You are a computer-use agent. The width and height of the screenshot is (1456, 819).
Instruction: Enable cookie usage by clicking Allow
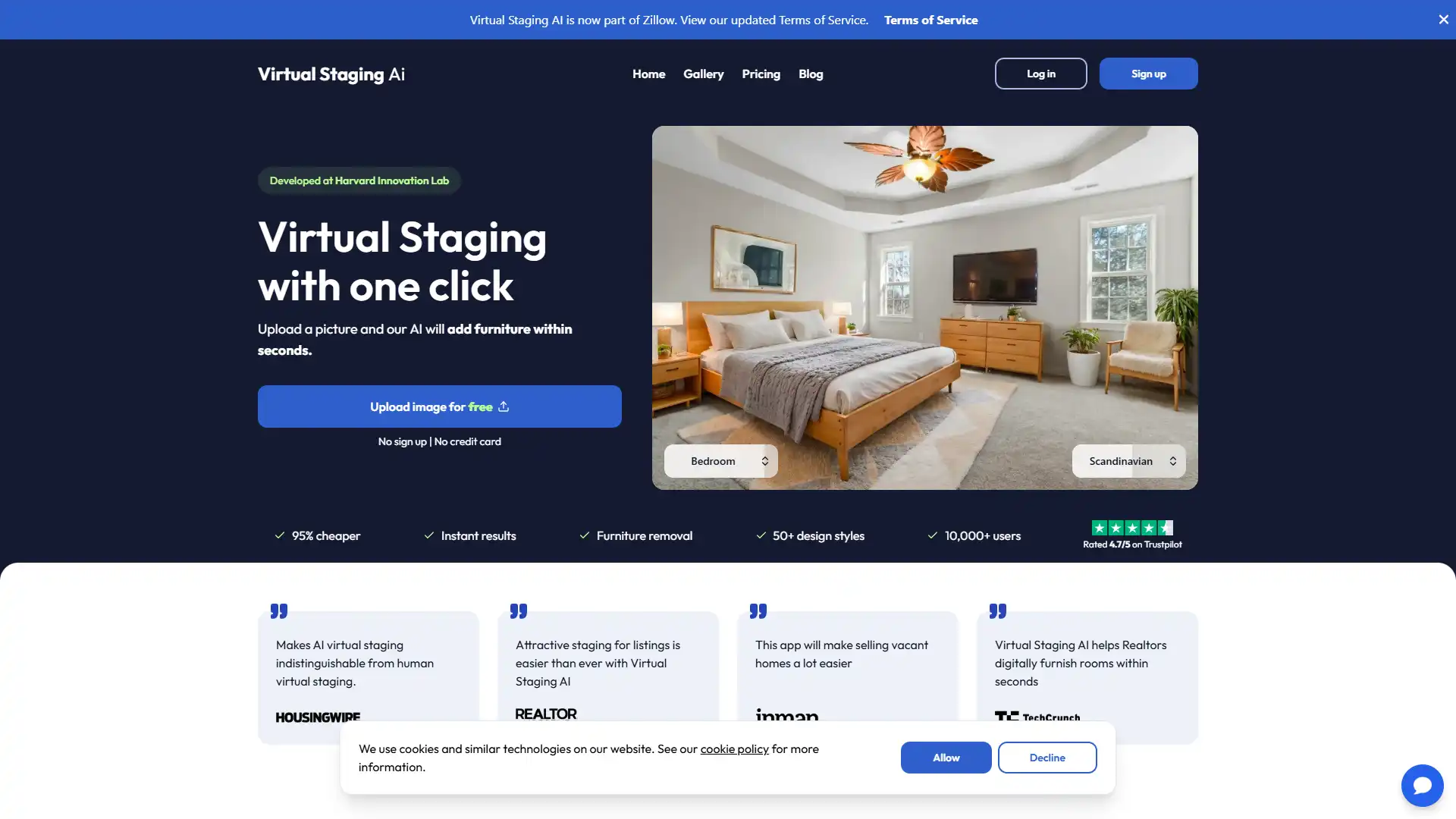[946, 758]
